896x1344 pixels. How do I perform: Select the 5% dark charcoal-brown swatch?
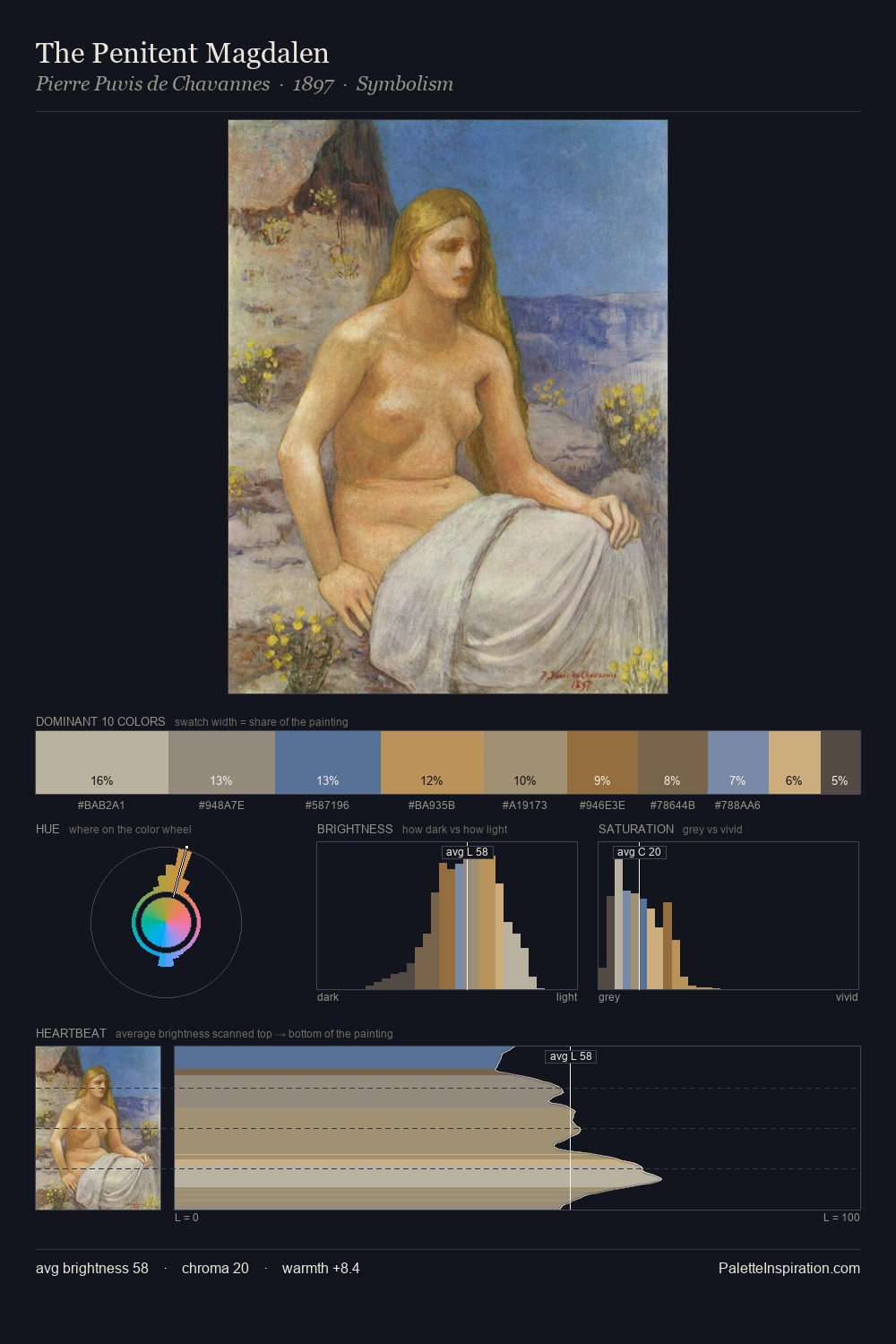[840, 762]
